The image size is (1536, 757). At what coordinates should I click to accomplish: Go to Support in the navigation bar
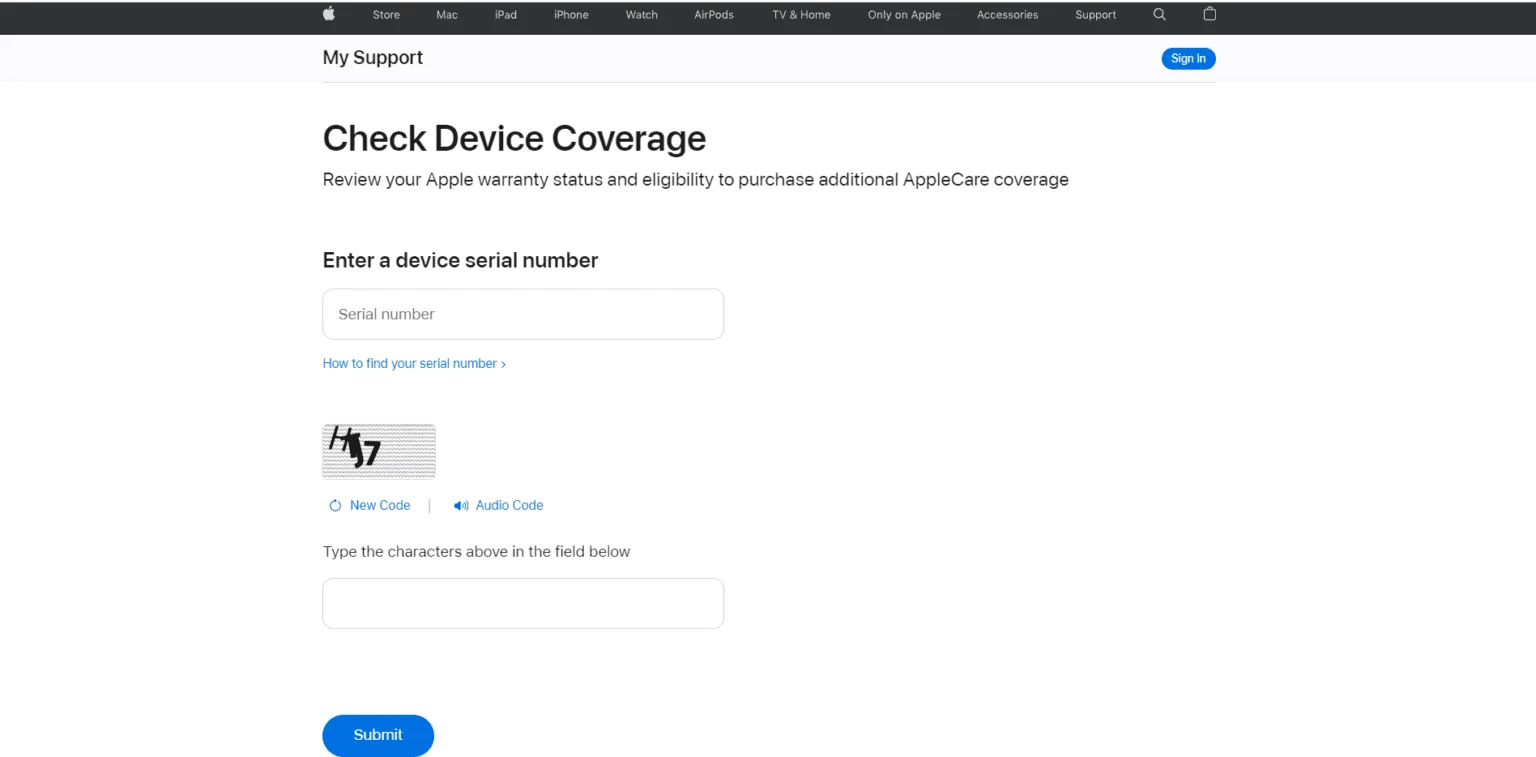tap(1095, 15)
